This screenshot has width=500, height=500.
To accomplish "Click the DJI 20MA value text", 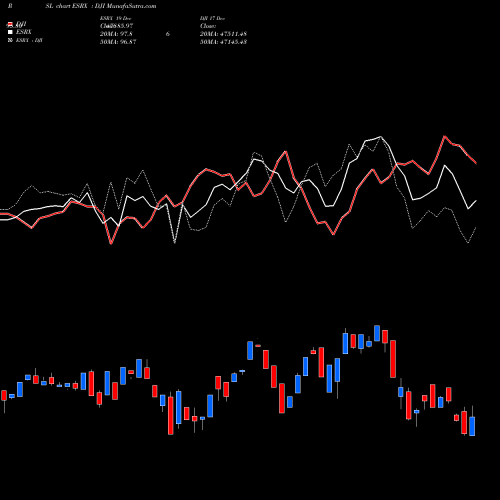I will 223,34.
